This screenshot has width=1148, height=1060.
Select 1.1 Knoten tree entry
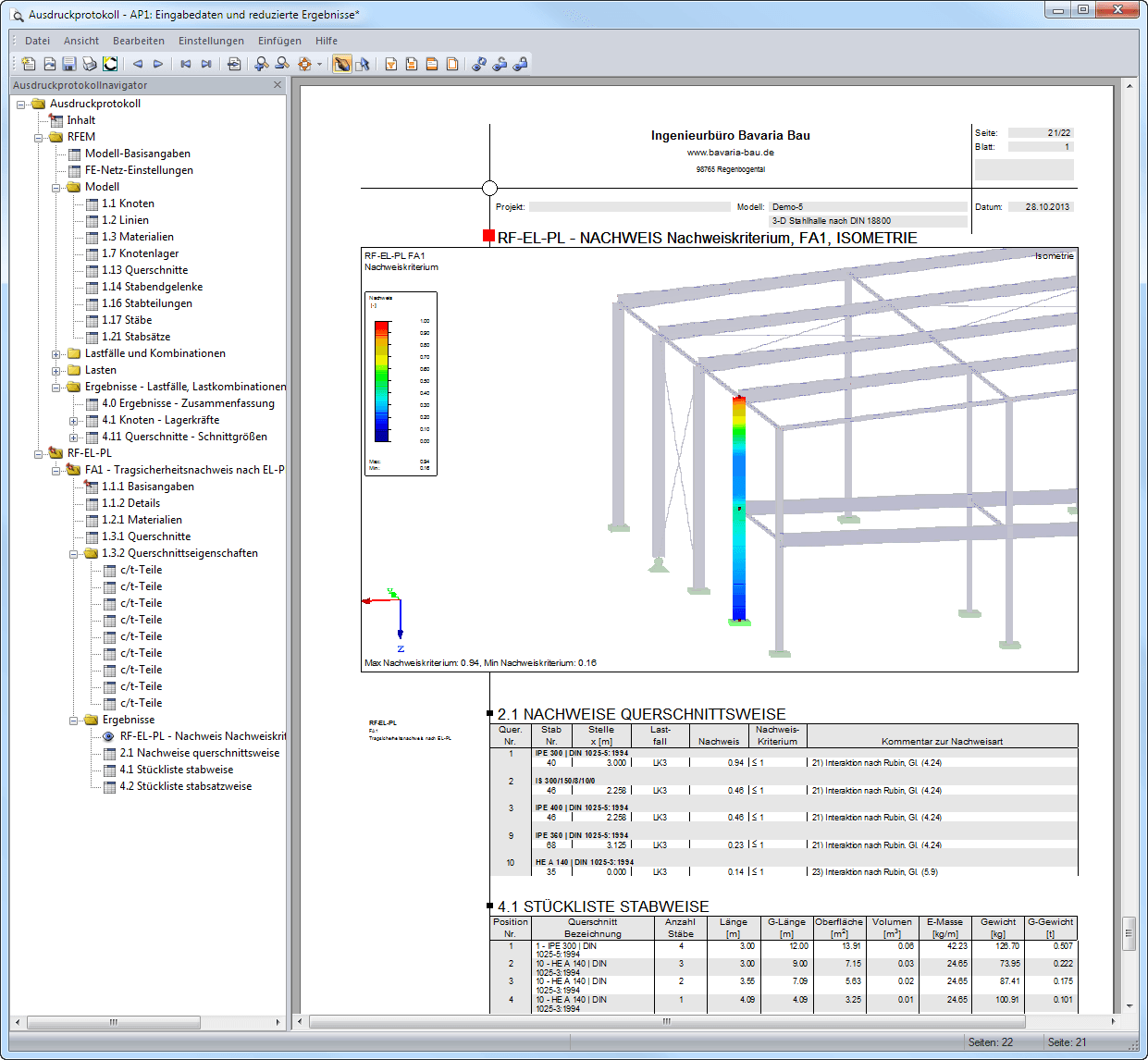(128, 203)
